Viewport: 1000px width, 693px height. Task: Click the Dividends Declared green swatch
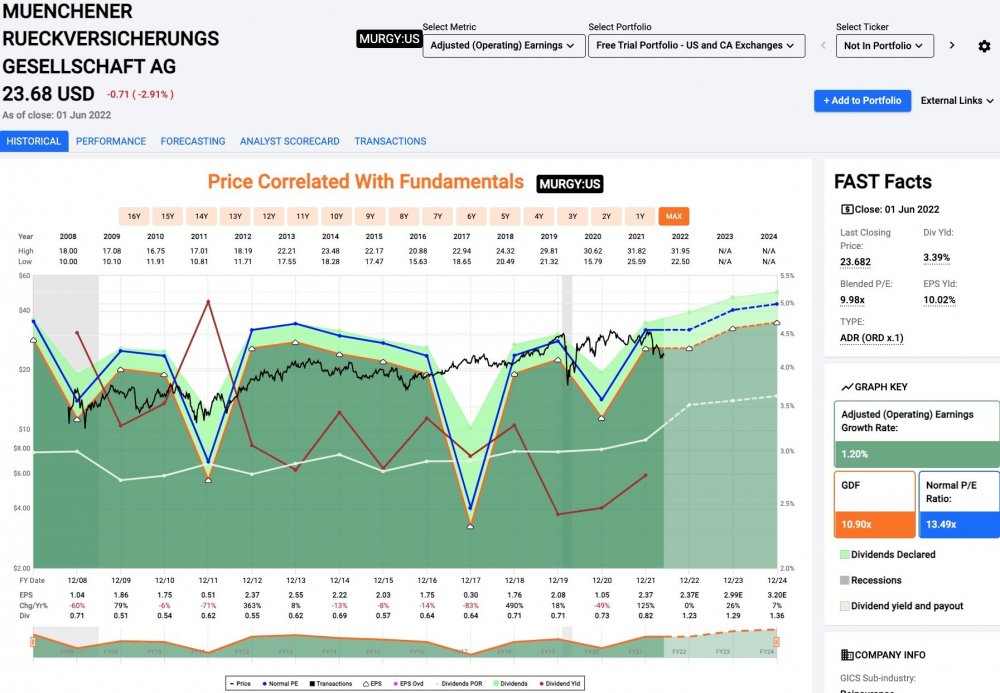(845, 554)
